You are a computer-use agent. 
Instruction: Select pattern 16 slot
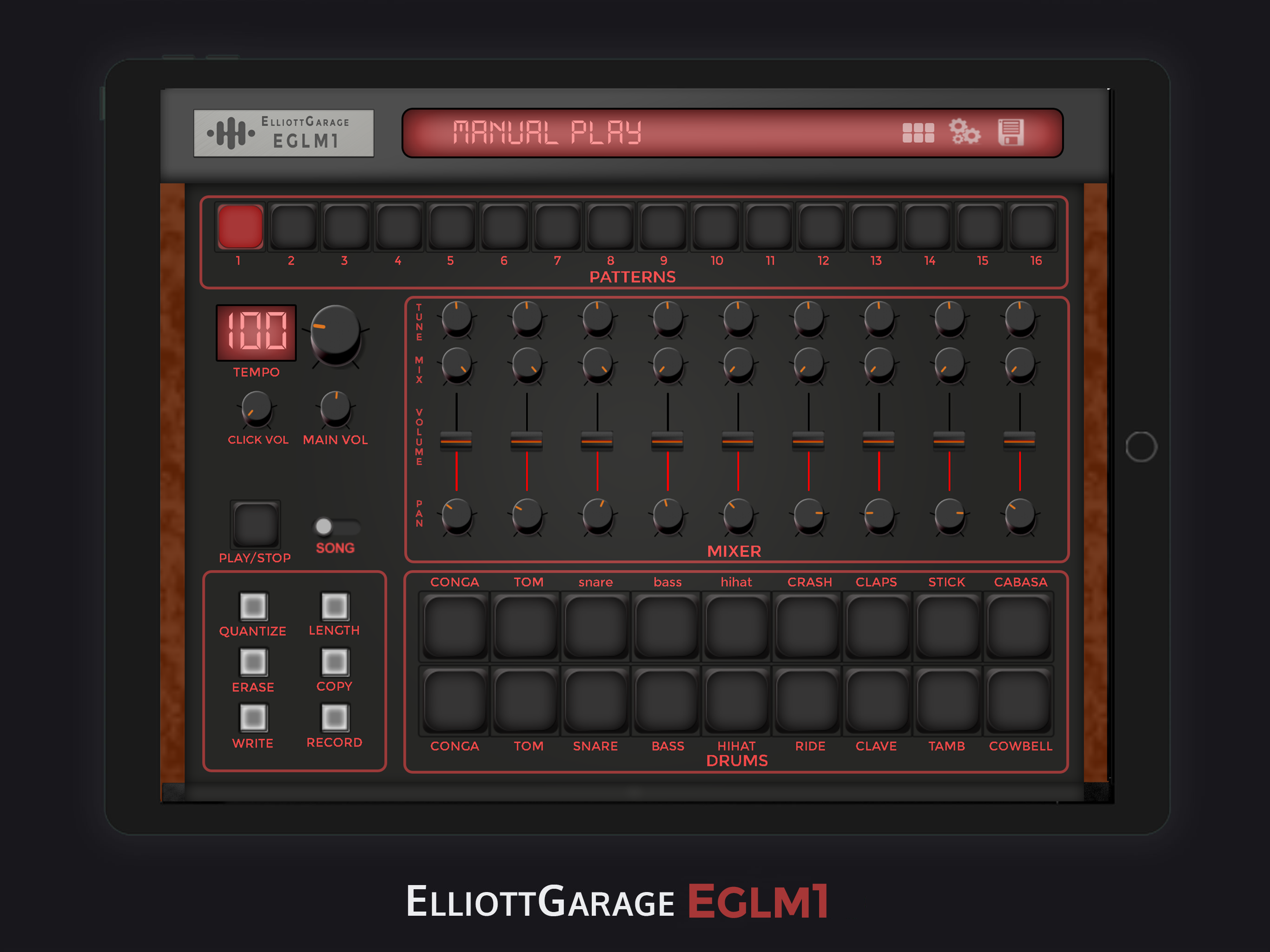click(1033, 227)
